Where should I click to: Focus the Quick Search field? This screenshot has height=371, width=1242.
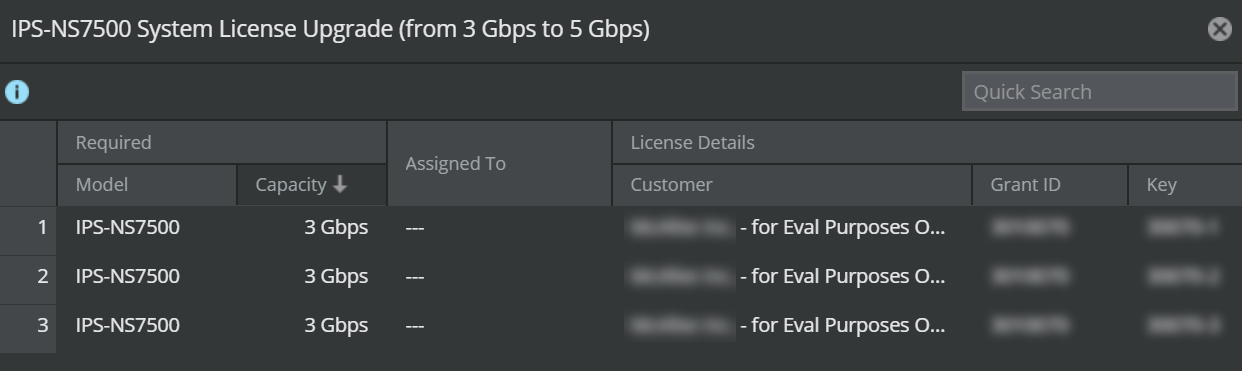[x=1099, y=91]
